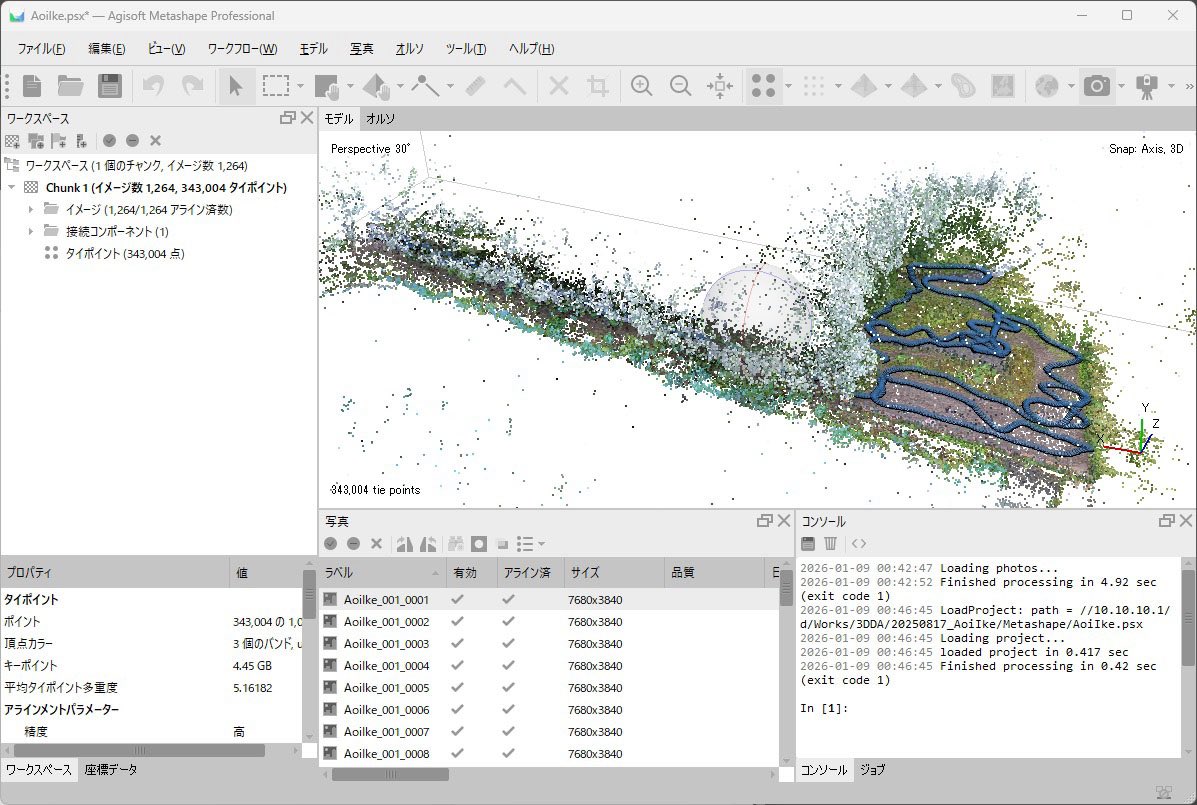
Task: Select the Move object tool
Action: [x=376, y=85]
